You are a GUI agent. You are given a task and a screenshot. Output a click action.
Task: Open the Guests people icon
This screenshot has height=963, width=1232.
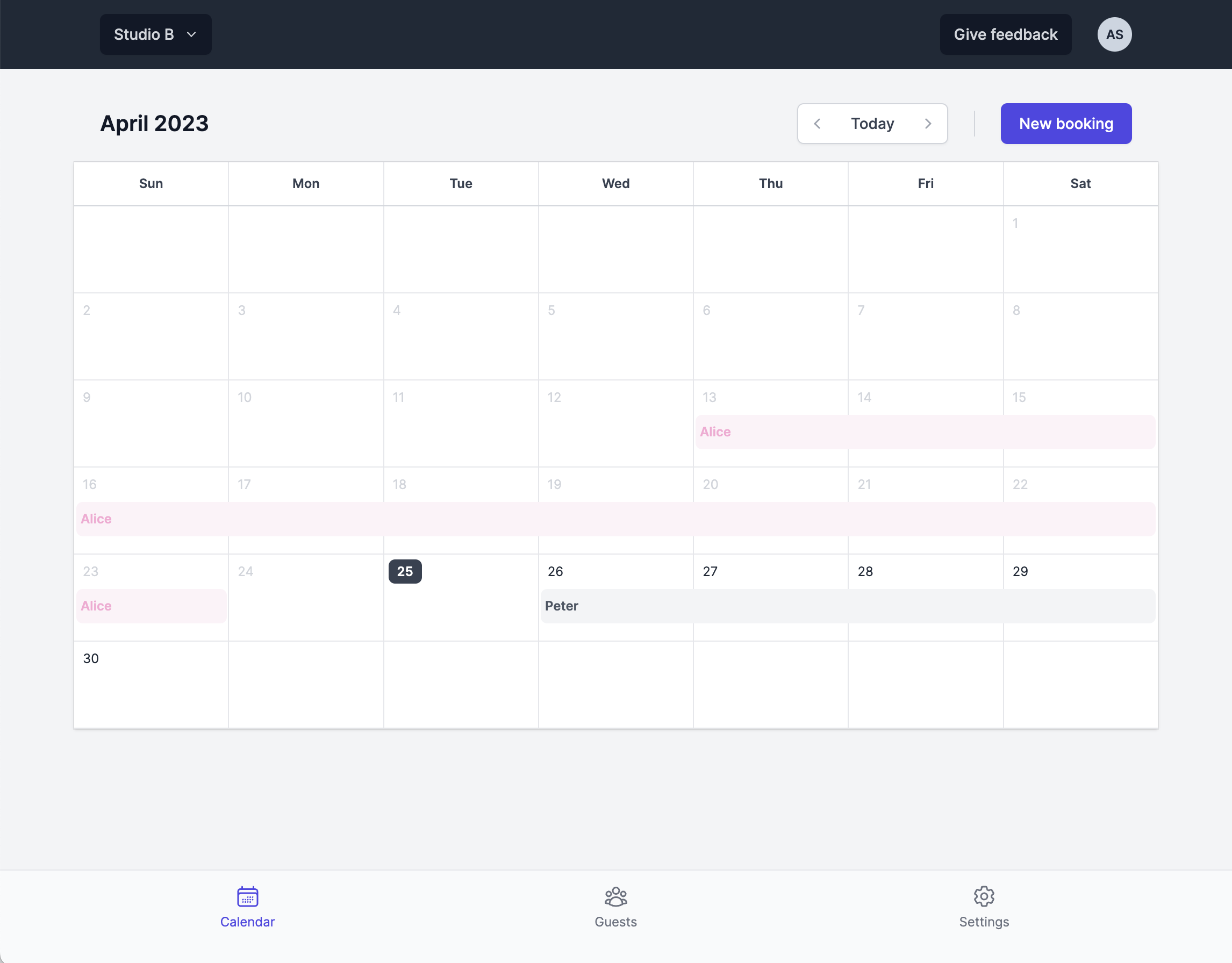click(615, 896)
